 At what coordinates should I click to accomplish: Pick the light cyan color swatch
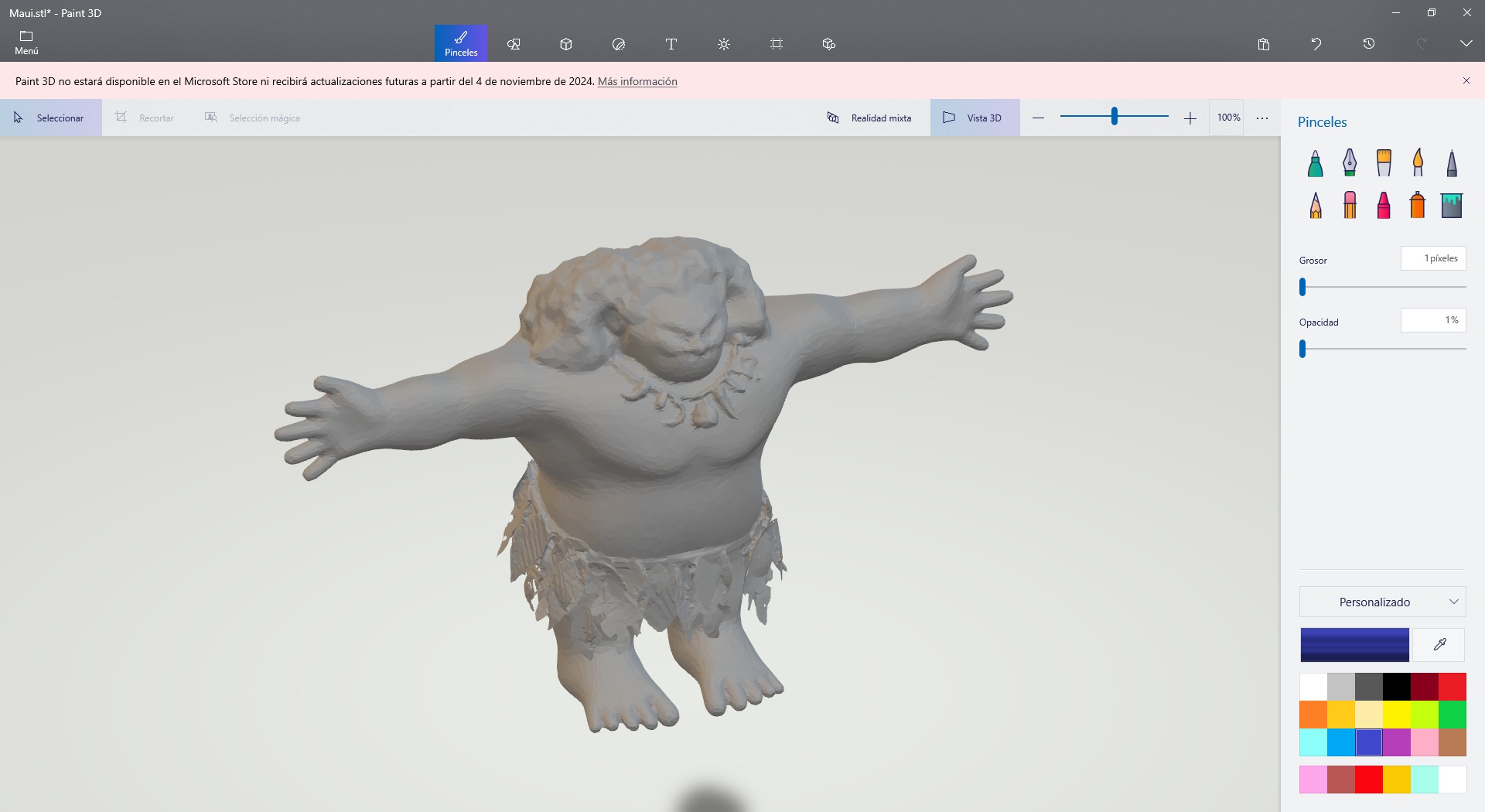[1313, 742]
